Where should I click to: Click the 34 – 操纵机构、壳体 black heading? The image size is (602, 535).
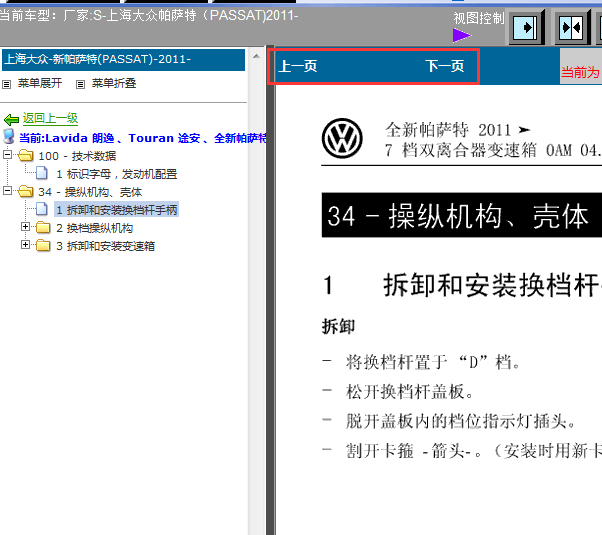(461, 215)
